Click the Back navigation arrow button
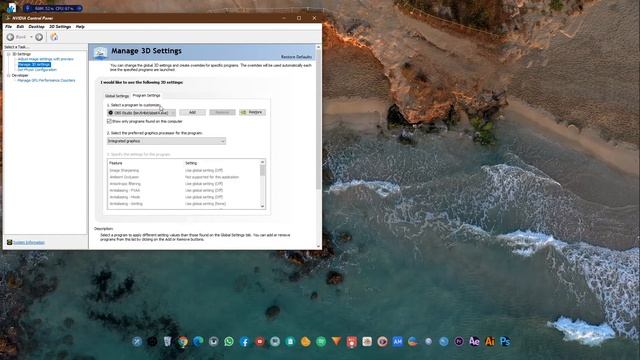 [x=11, y=37]
